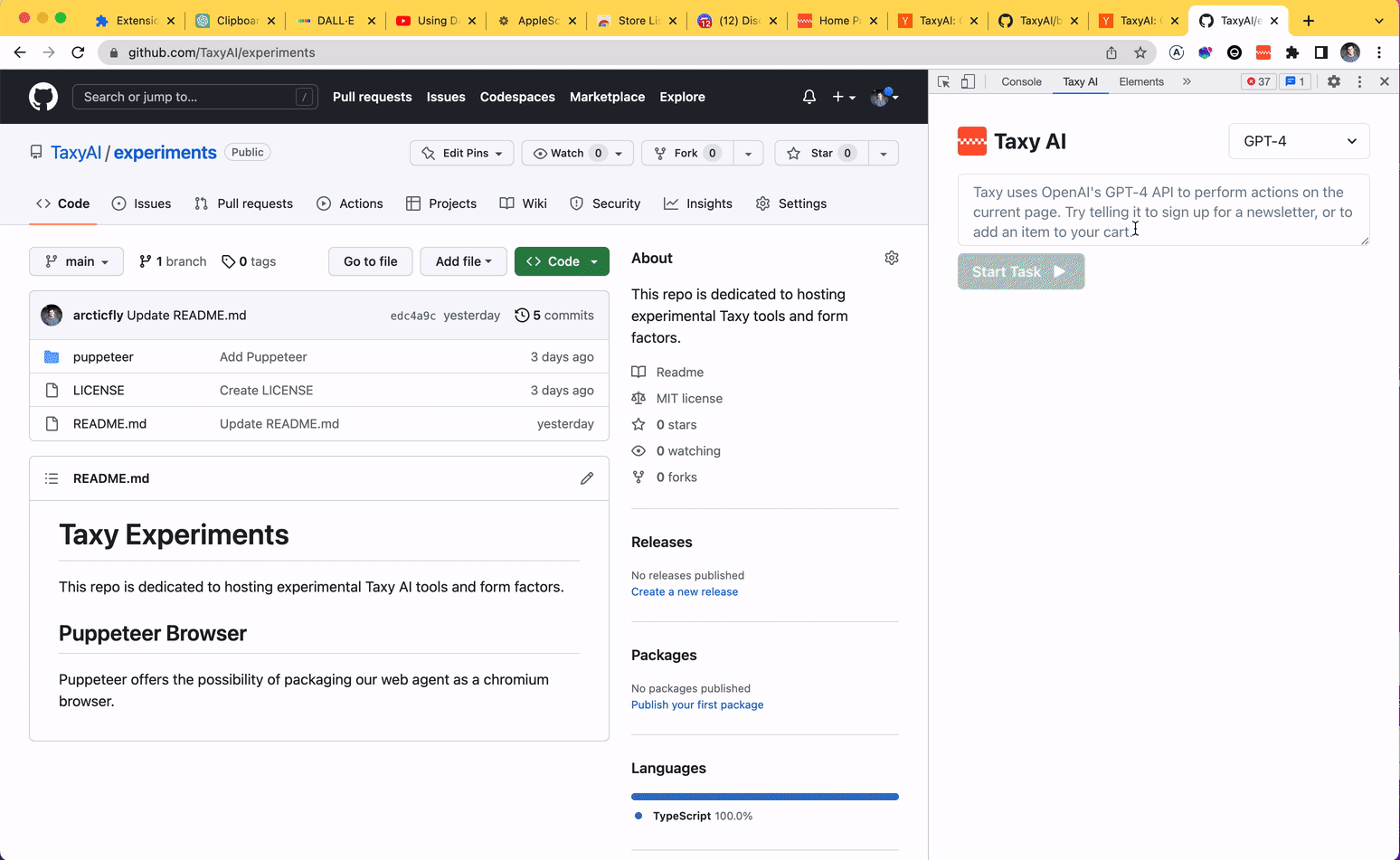Open About section settings gear
This screenshot has height=860, width=1400.
tap(891, 259)
